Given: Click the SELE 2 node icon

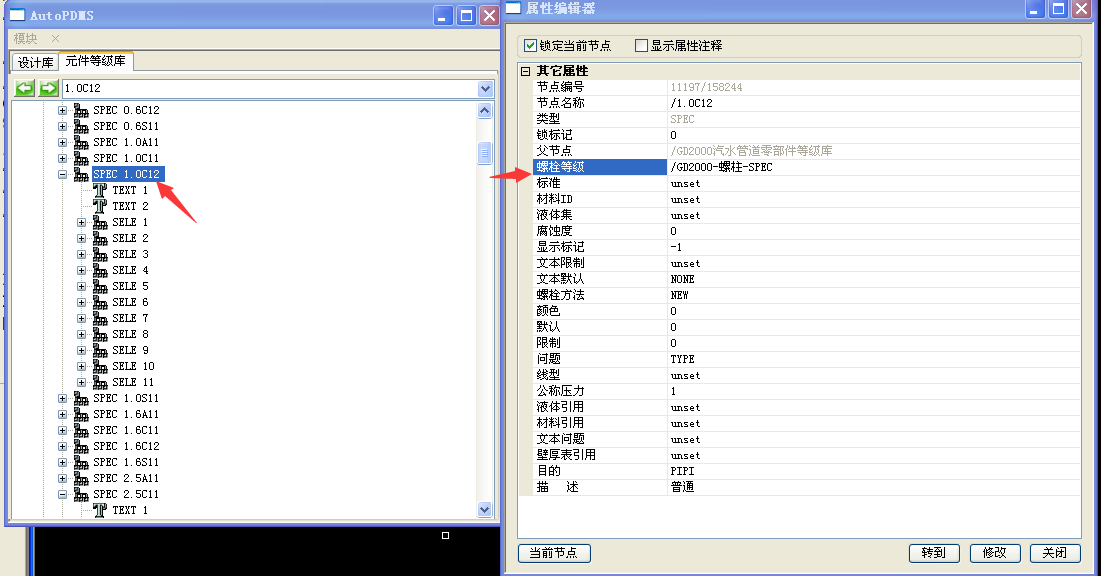Looking at the screenshot, I should point(100,239).
